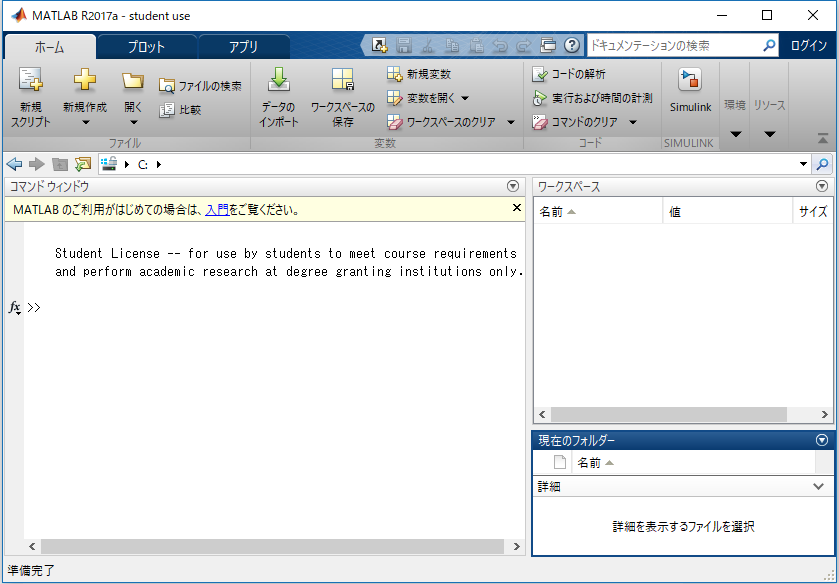Screen dimensions: 839x584
Task: Click 変数を開く (Open Variable)
Action: 421,98
